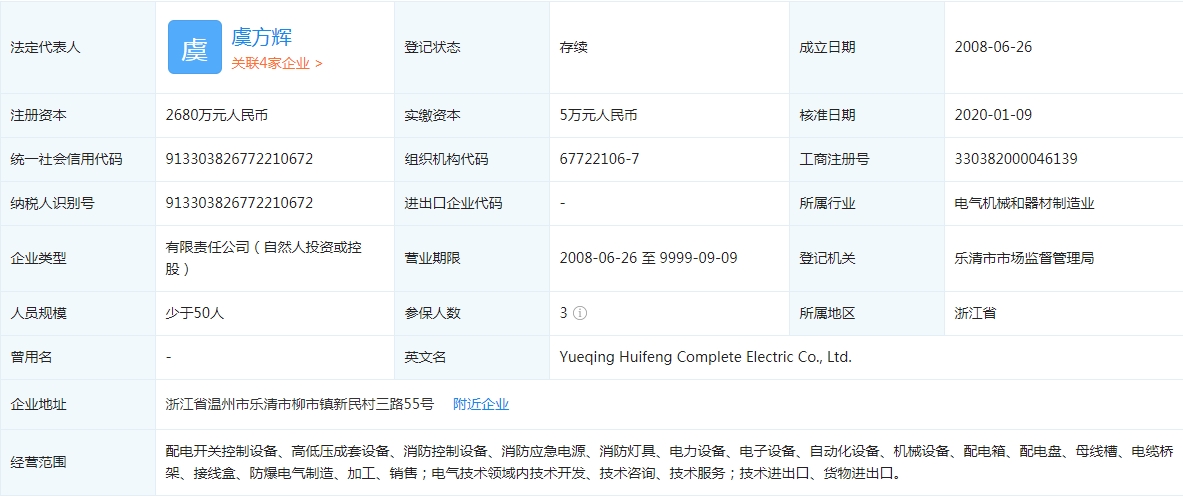Select the approval date 2020-01-09
Screen dimensions: 1183x498
tap(993, 115)
